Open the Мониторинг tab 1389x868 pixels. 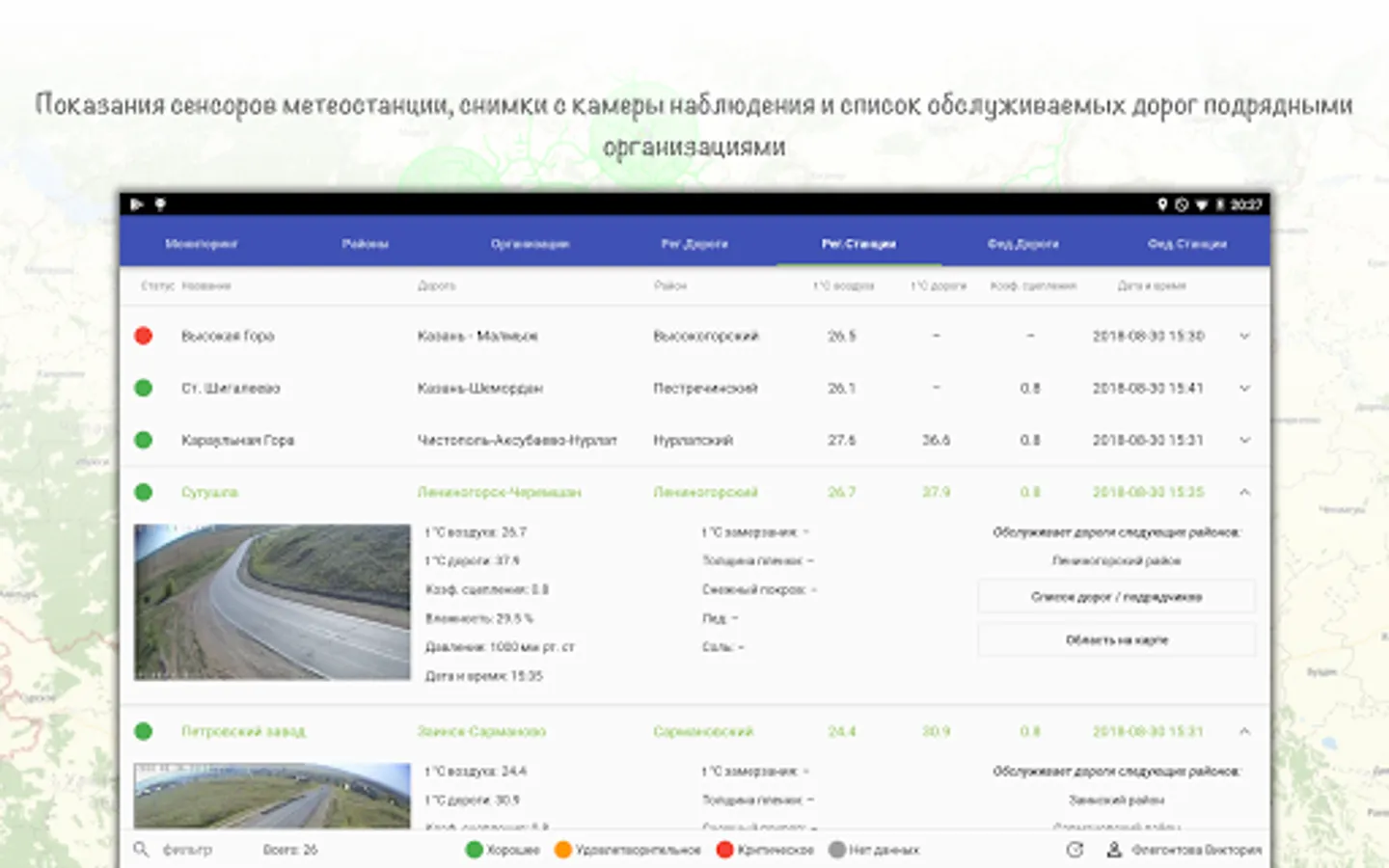(x=201, y=244)
